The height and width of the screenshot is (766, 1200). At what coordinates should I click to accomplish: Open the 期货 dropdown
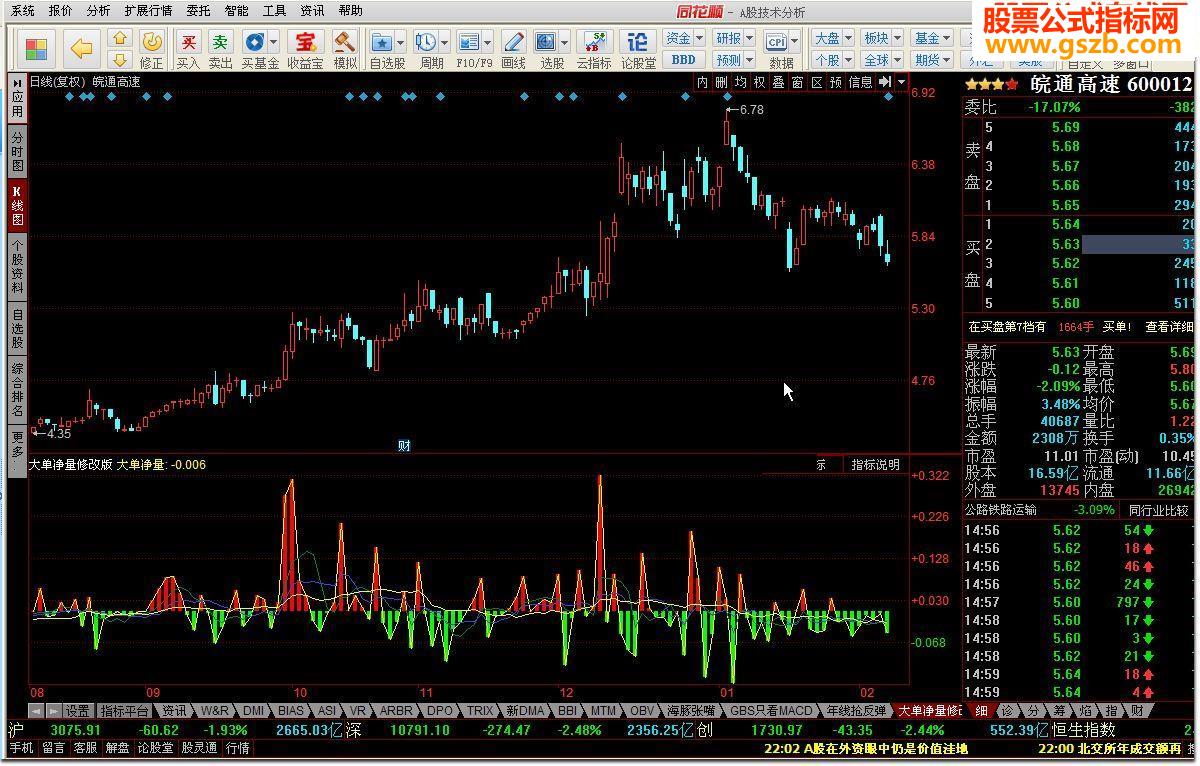coord(932,60)
